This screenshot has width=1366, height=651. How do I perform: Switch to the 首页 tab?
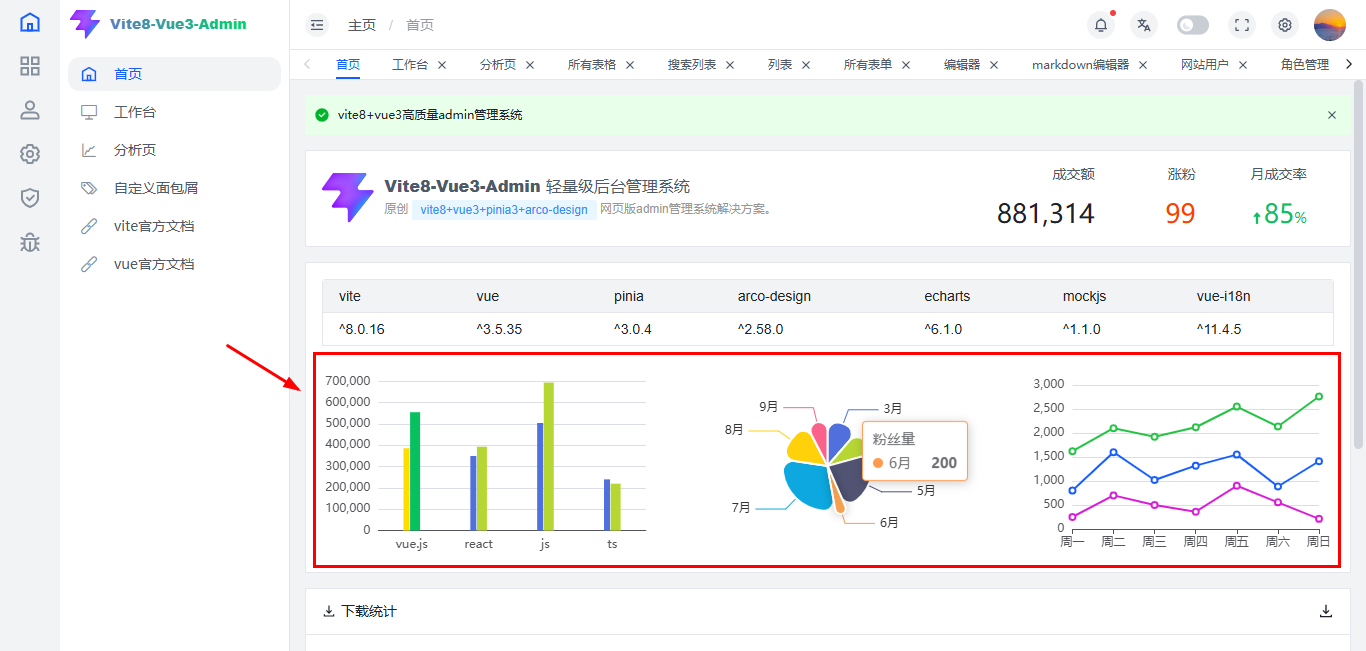tap(348, 64)
